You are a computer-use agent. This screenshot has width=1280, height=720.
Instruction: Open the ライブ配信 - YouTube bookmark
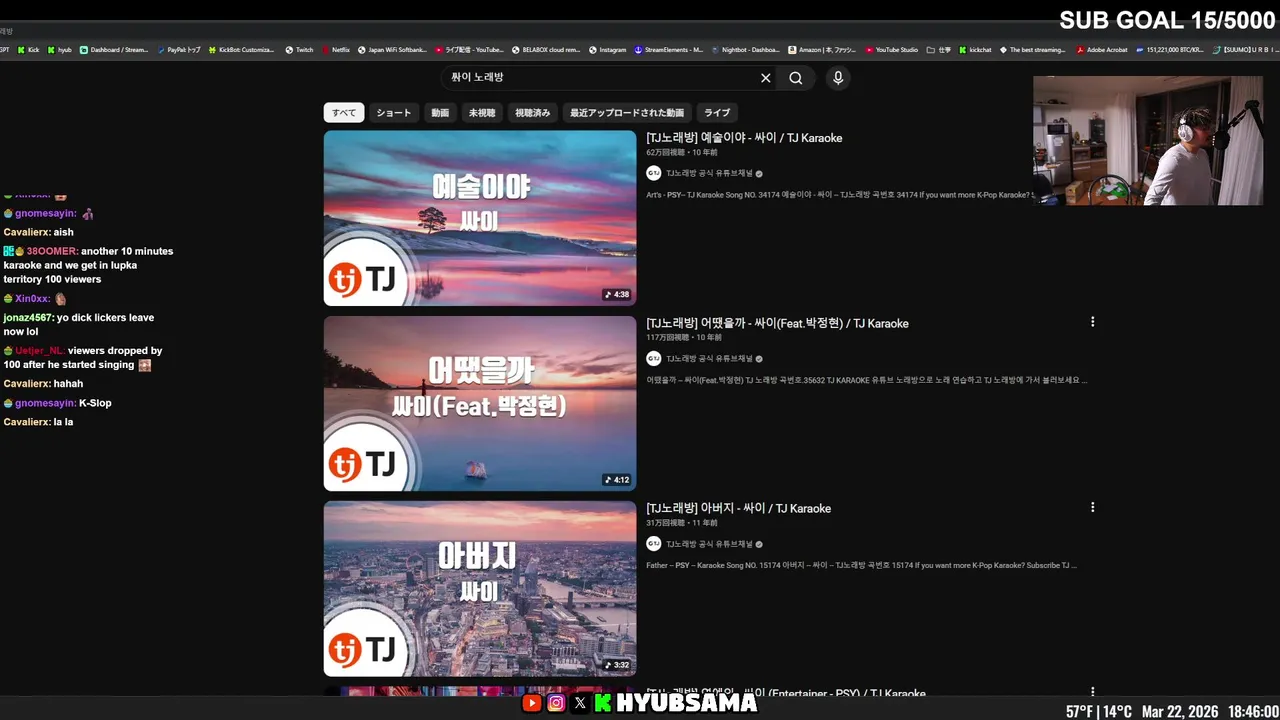[468, 49]
